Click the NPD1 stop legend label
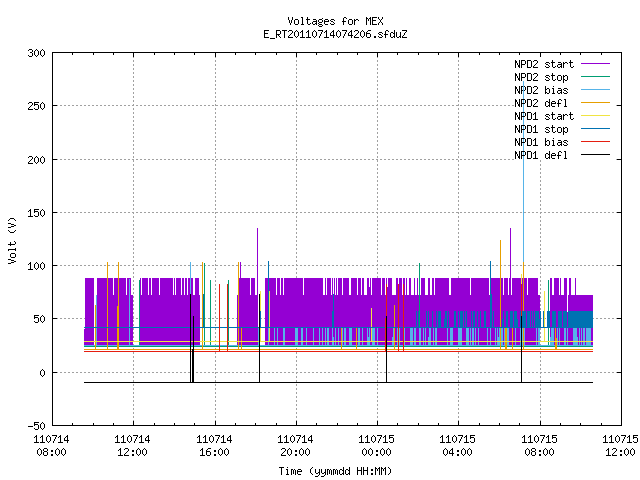This screenshot has height=480, width=640. 541,129
